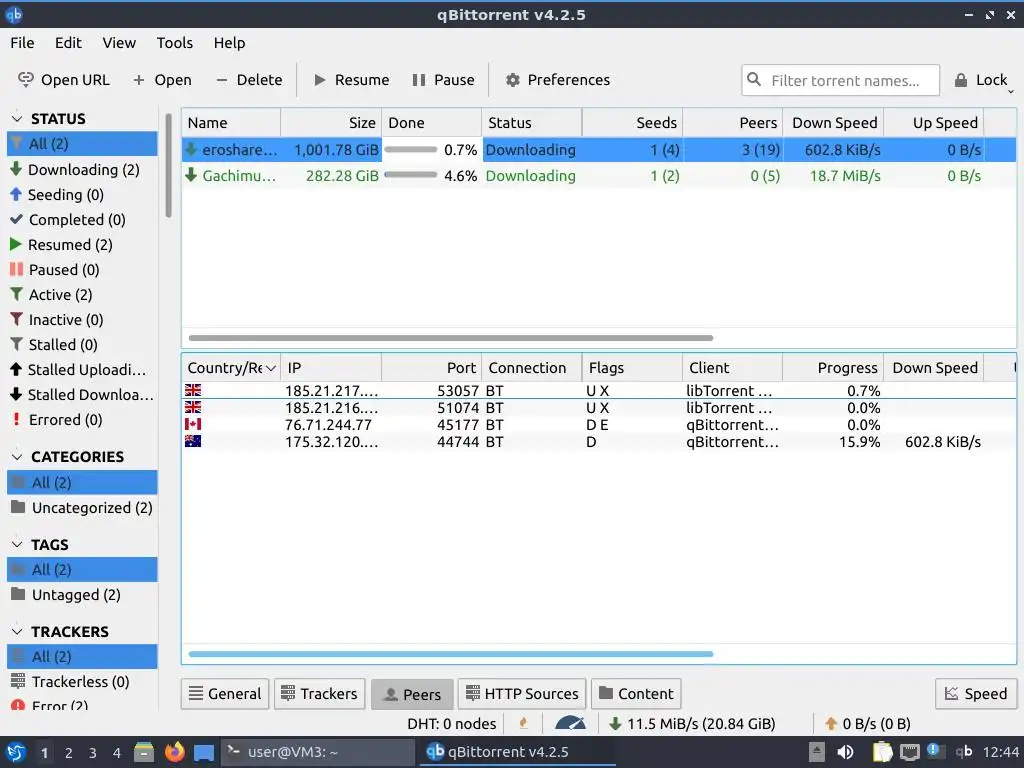Screen dimensions: 1024x768
Task: Click the Open URL link icon
Action: (25, 80)
